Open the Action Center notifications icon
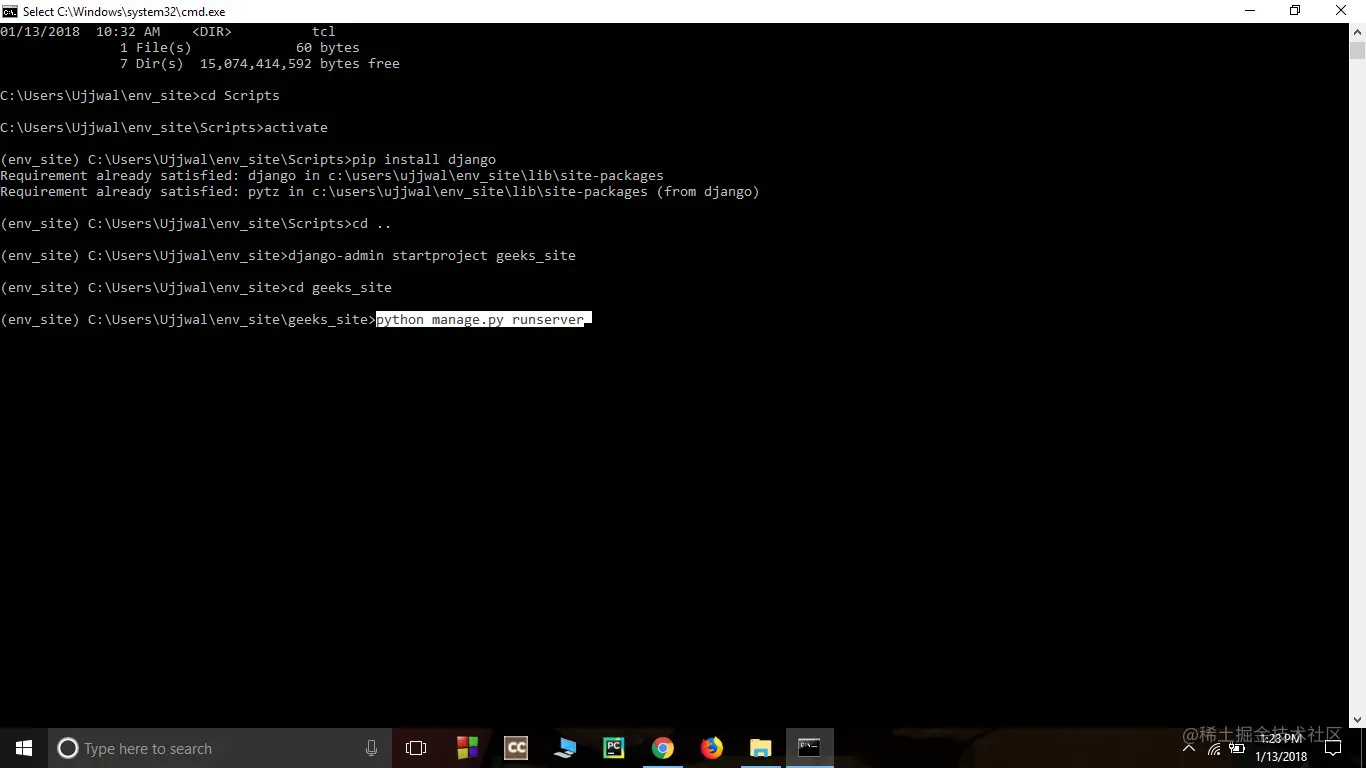Screen dimensions: 1366x768 point(1332,748)
